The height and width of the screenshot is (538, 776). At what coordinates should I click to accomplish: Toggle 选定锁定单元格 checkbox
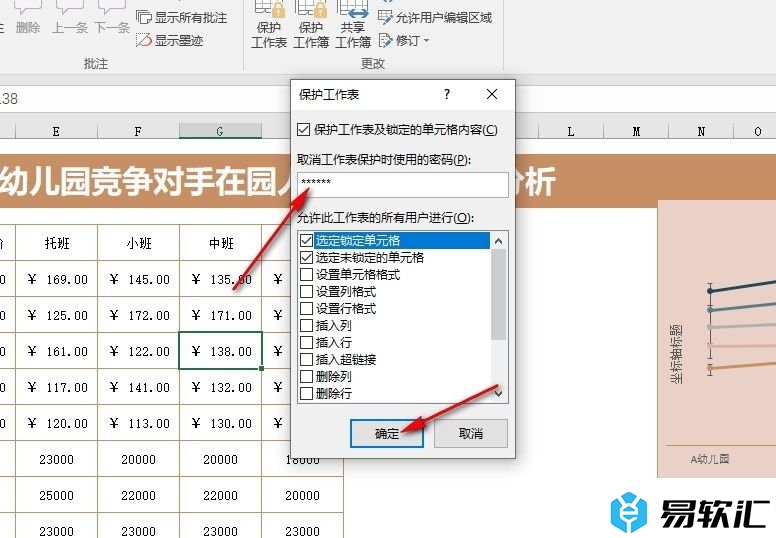click(x=306, y=241)
